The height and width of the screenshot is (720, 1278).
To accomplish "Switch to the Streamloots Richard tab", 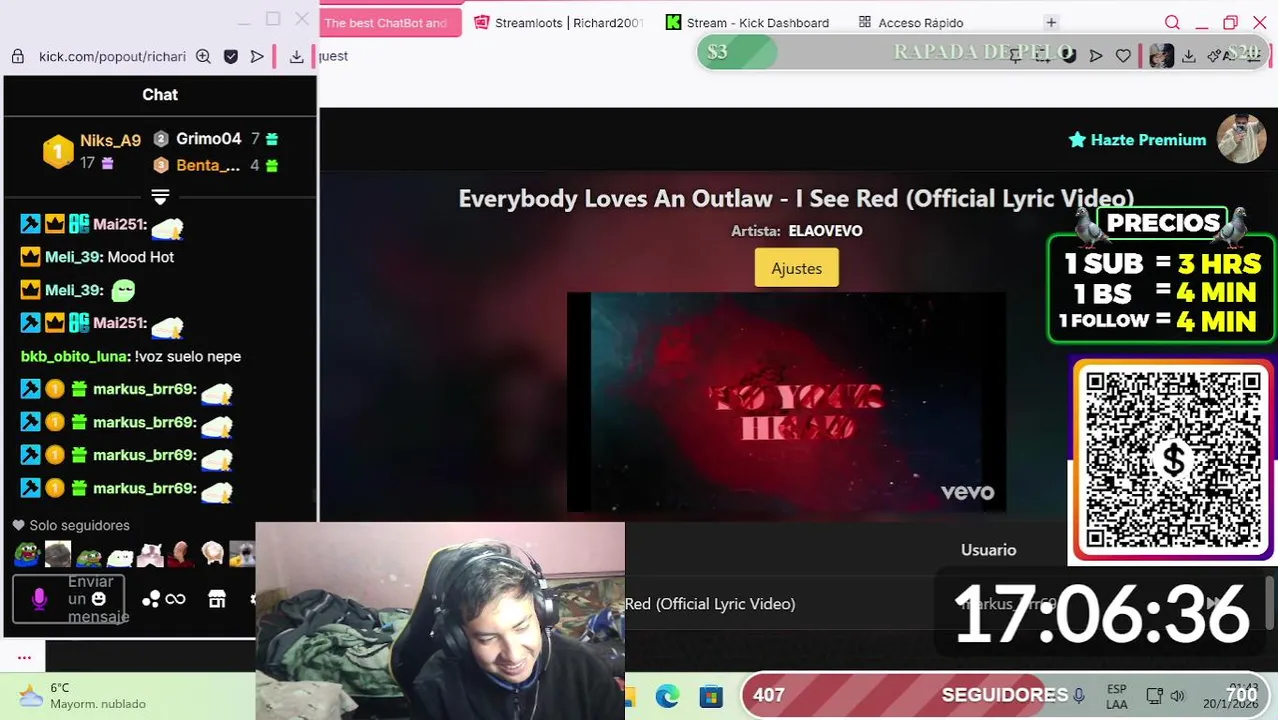I will coord(558,23).
